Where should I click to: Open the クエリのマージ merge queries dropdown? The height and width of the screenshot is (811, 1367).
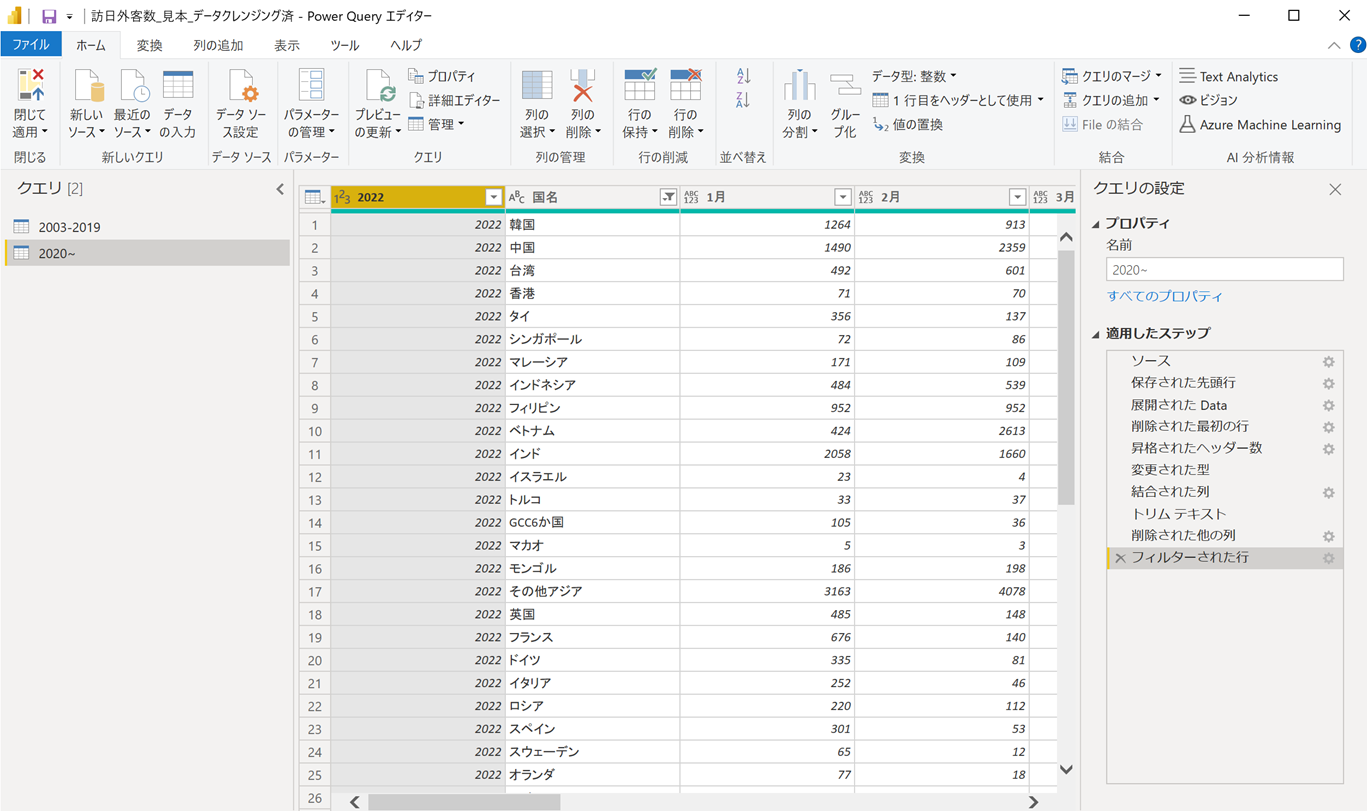tap(1111, 76)
